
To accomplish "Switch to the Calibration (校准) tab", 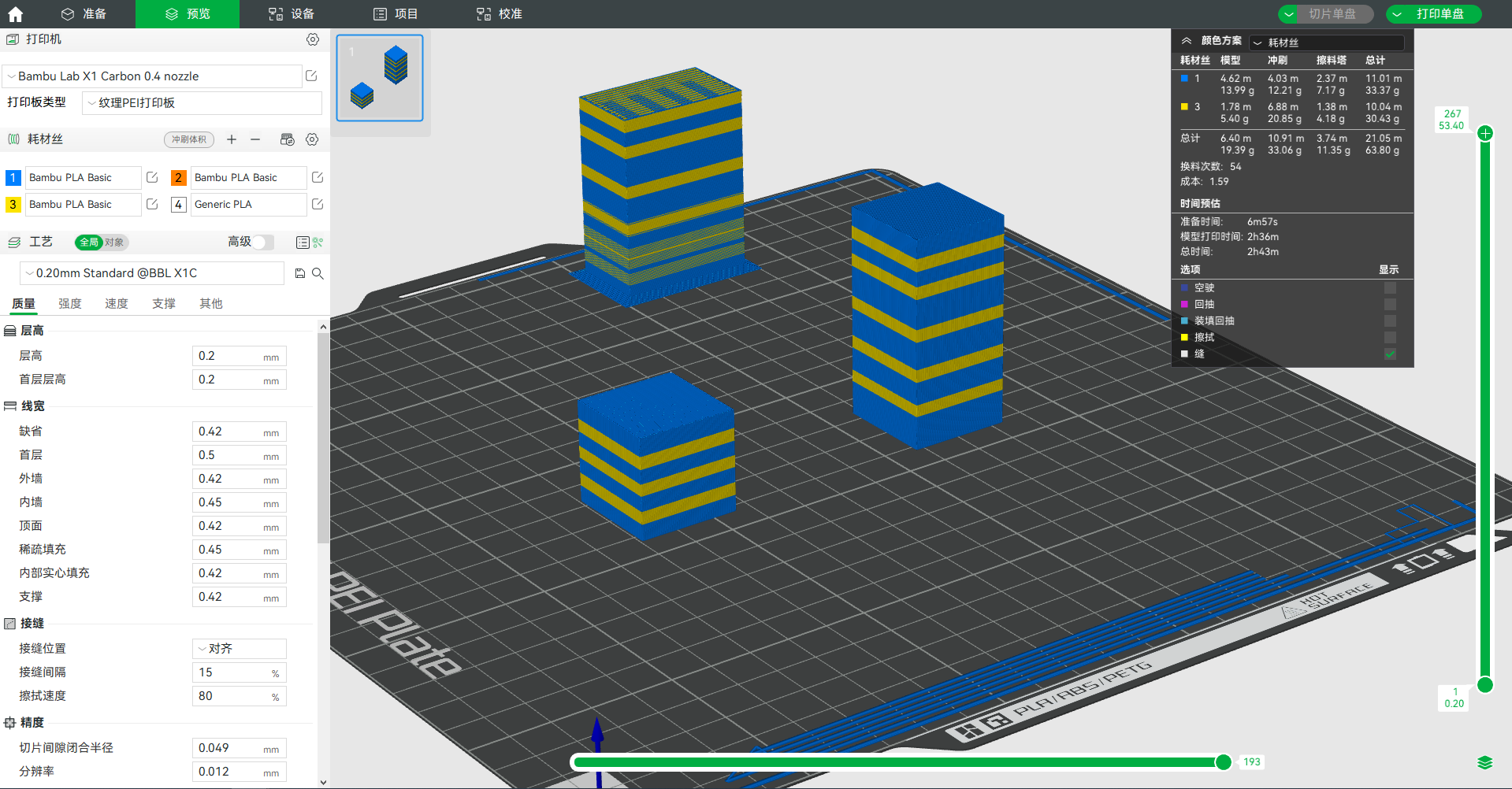I will (x=500, y=14).
